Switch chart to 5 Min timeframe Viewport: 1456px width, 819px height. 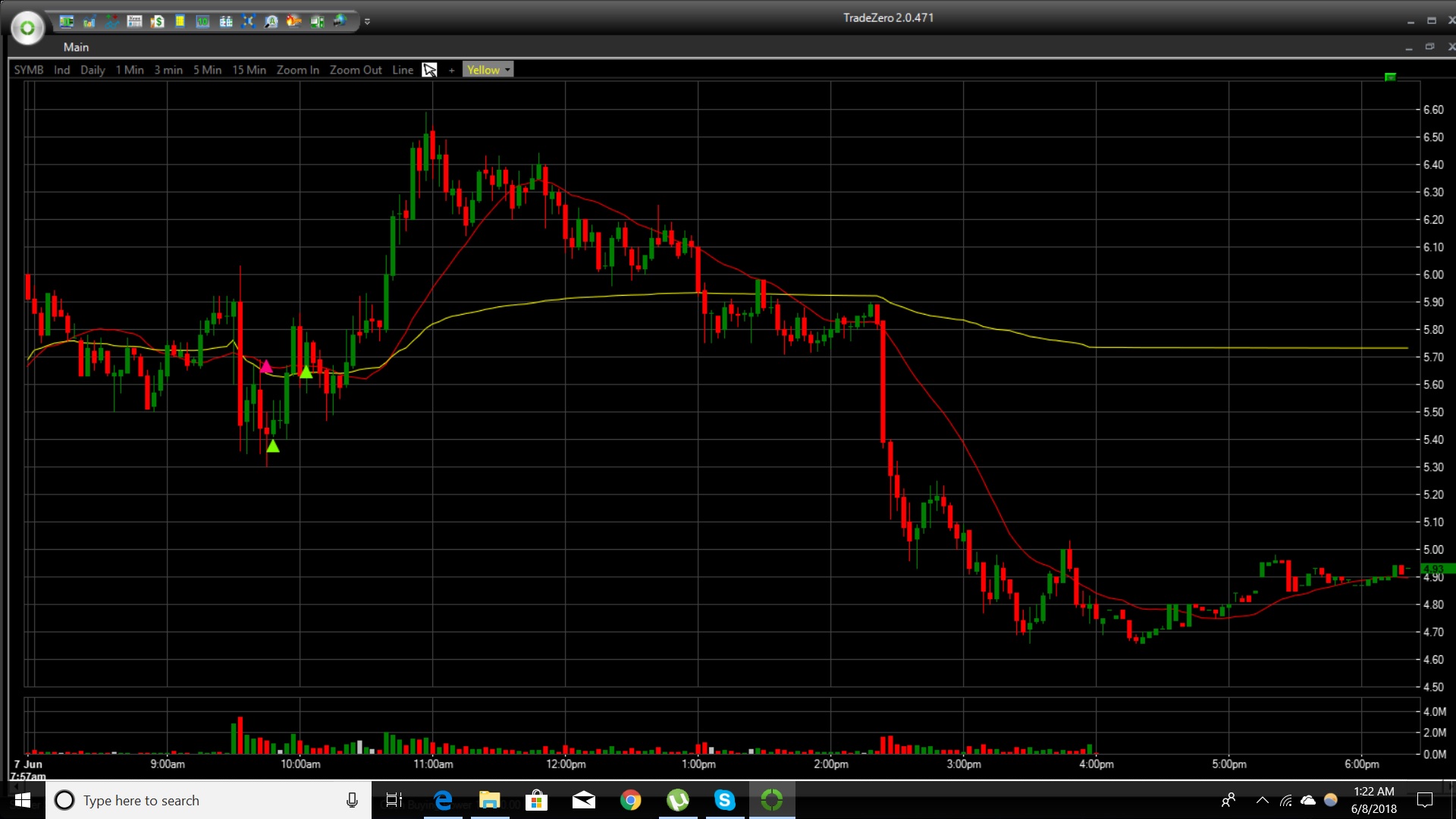click(207, 70)
